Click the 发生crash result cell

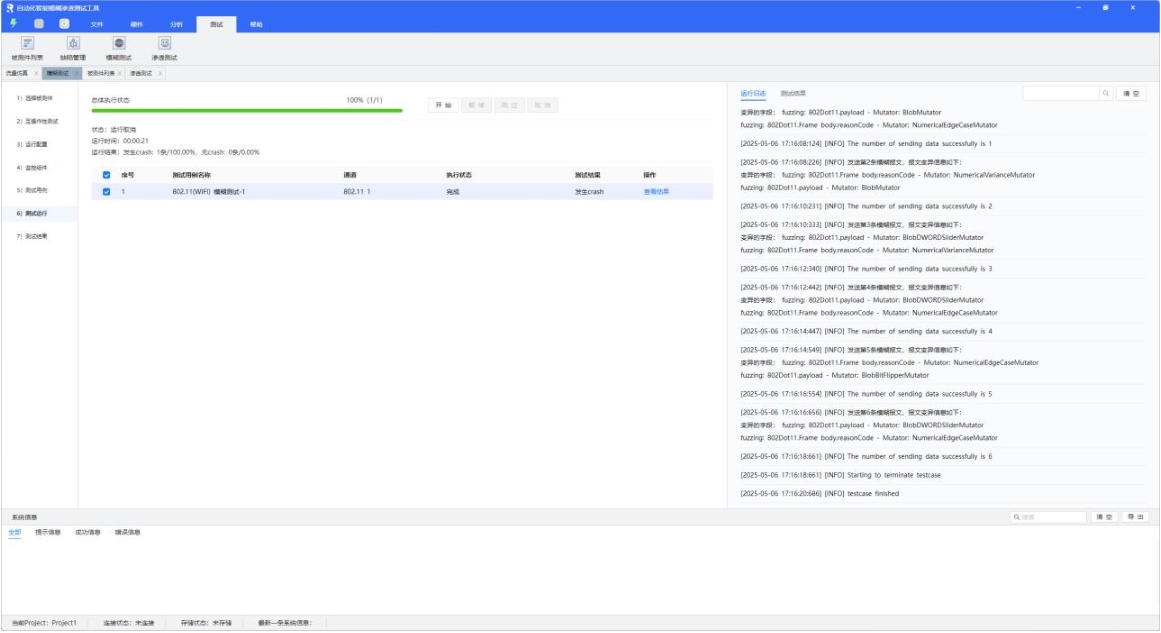[589, 192]
